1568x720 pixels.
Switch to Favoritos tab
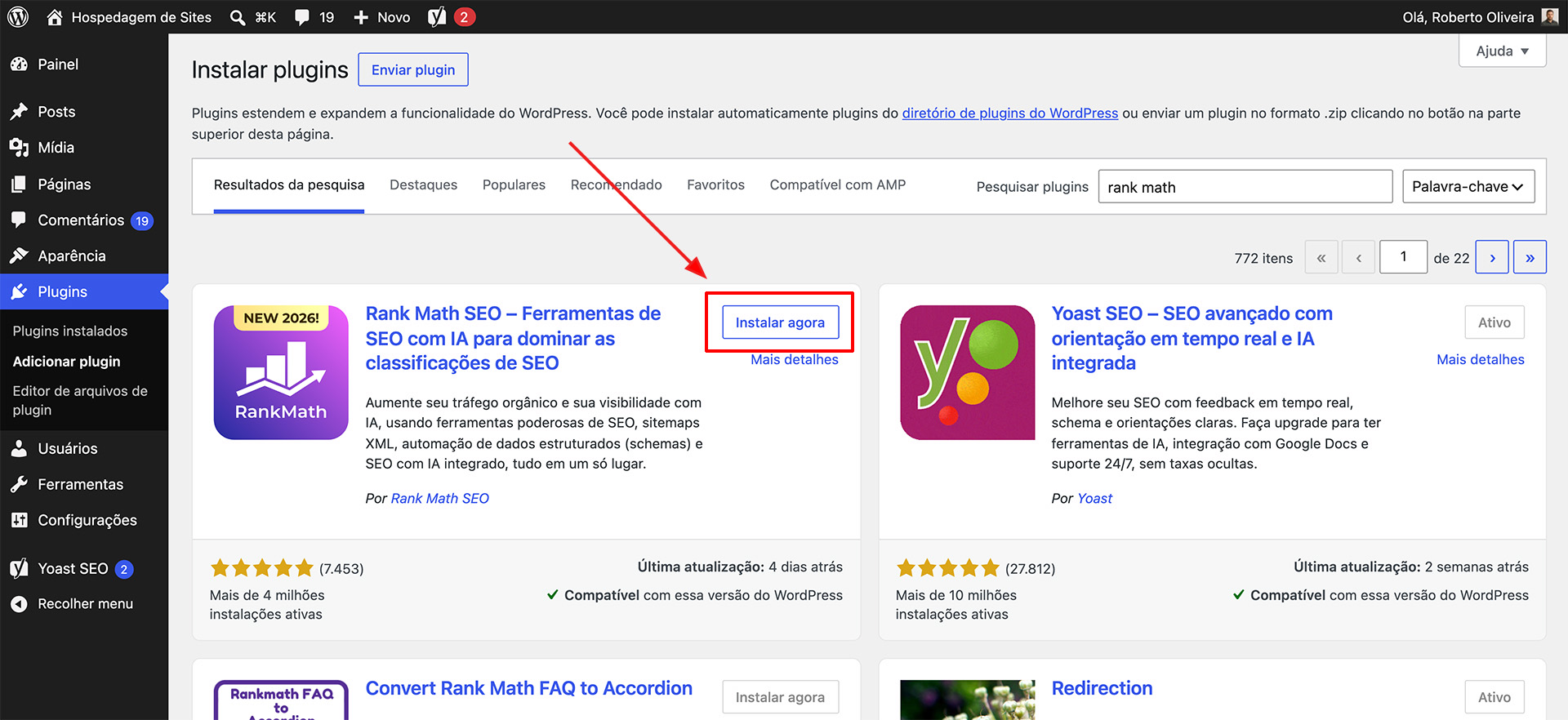coord(715,185)
